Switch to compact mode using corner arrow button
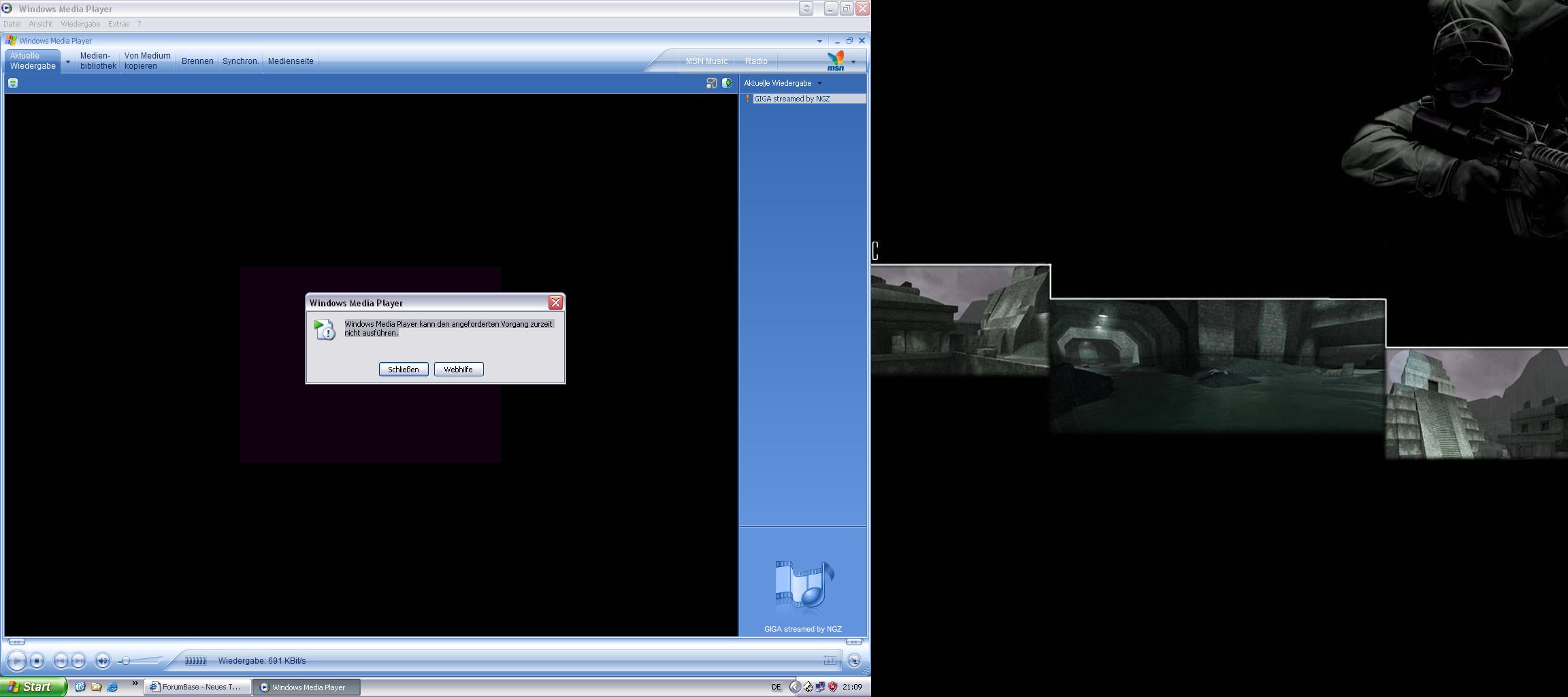This screenshot has width=1568, height=697. click(x=854, y=660)
